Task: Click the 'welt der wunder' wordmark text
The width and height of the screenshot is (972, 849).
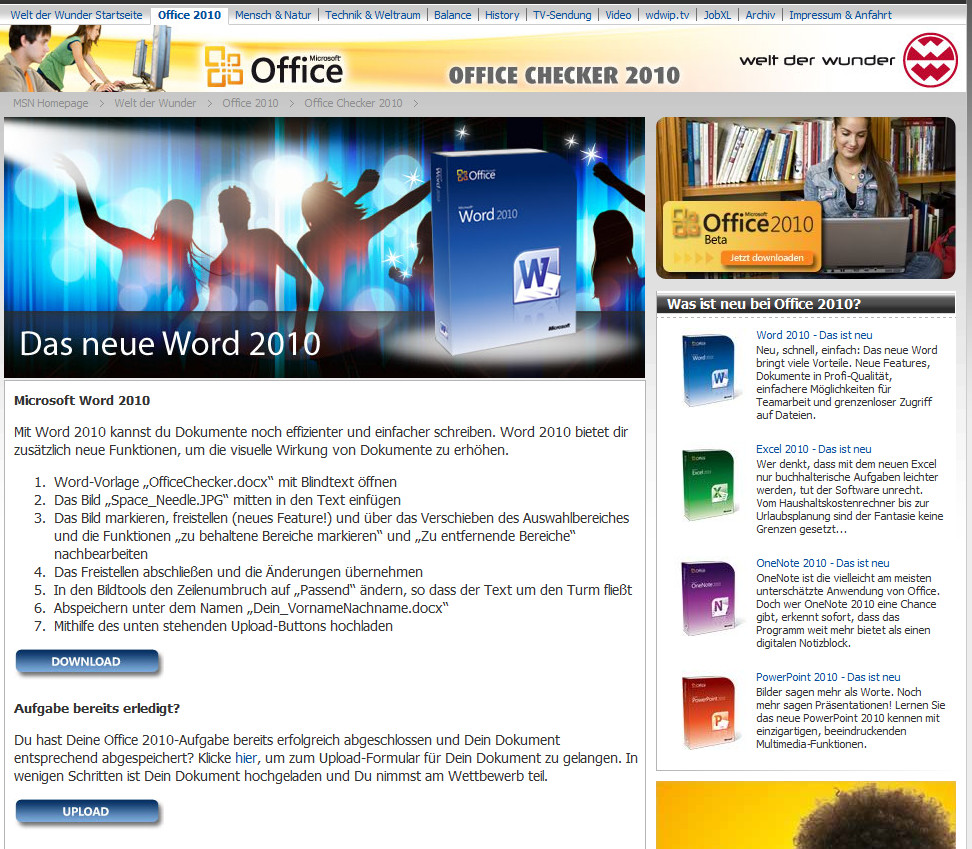Action: [817, 60]
